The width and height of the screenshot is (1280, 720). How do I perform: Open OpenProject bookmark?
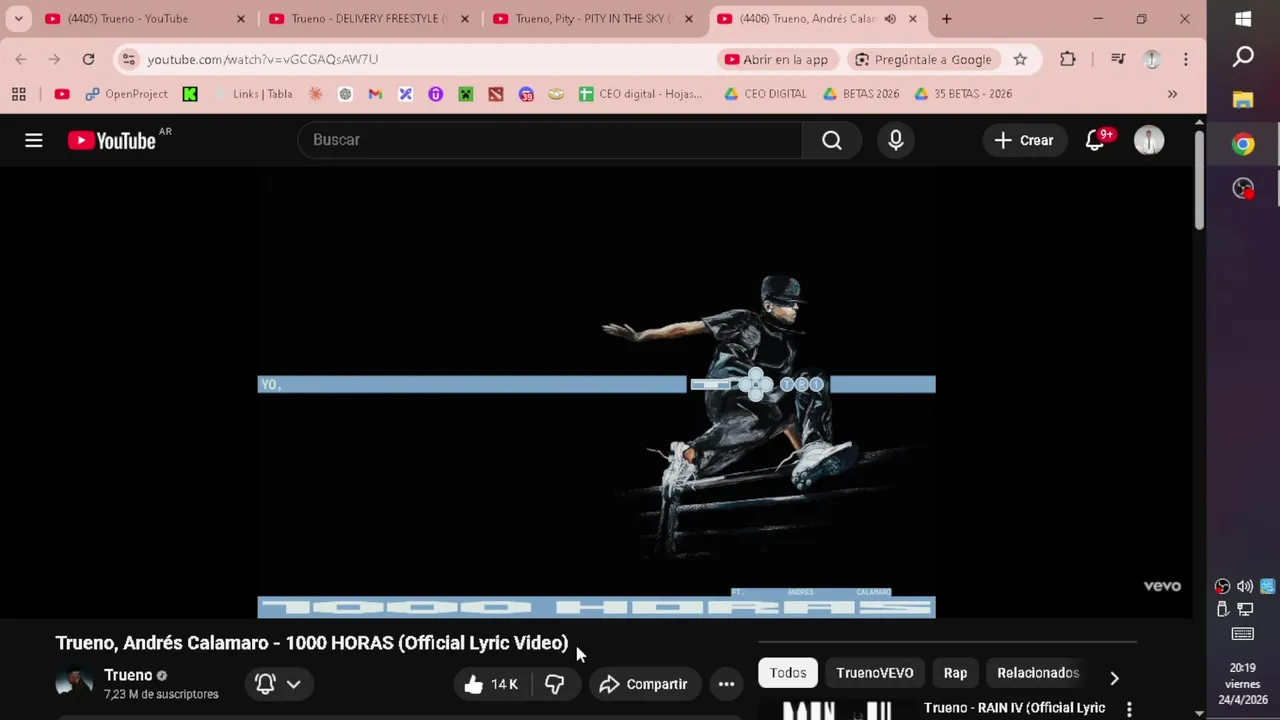(127, 94)
